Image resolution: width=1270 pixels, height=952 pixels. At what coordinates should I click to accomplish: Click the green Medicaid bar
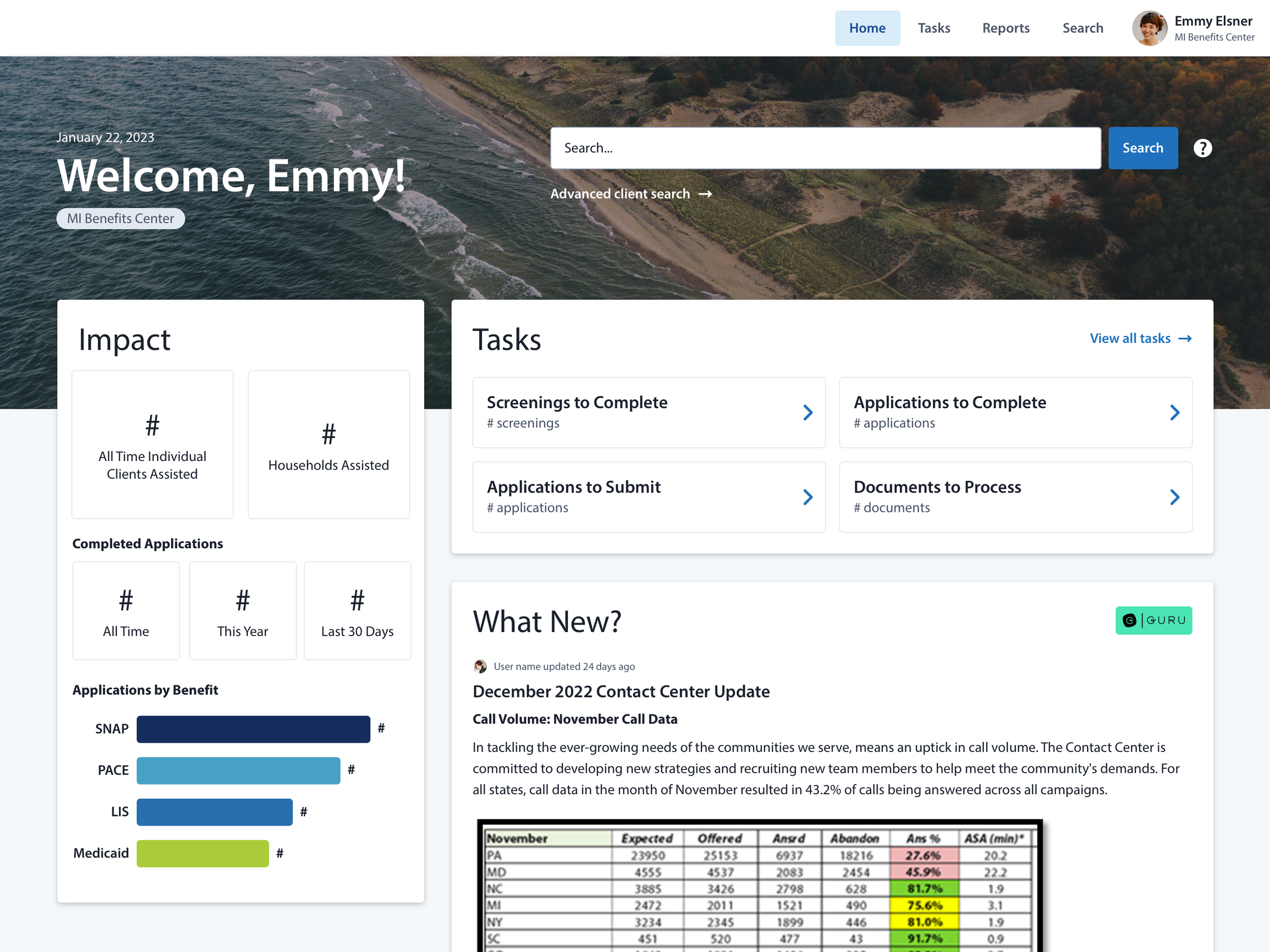coord(202,853)
